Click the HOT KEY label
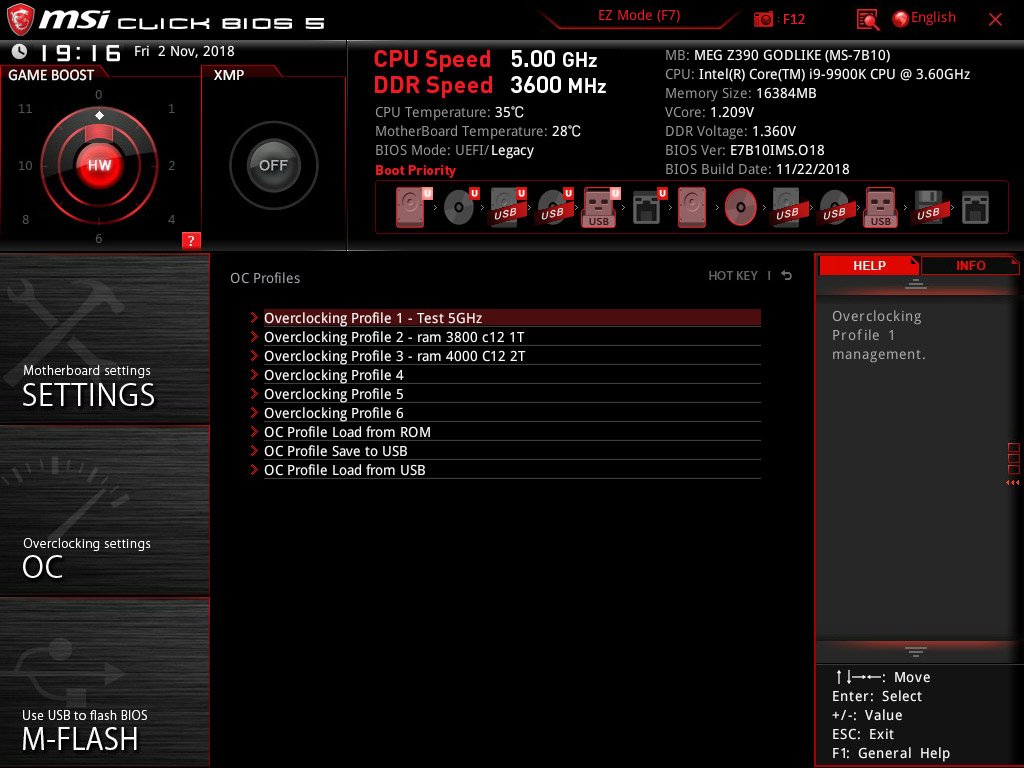1024x768 pixels. [x=733, y=276]
